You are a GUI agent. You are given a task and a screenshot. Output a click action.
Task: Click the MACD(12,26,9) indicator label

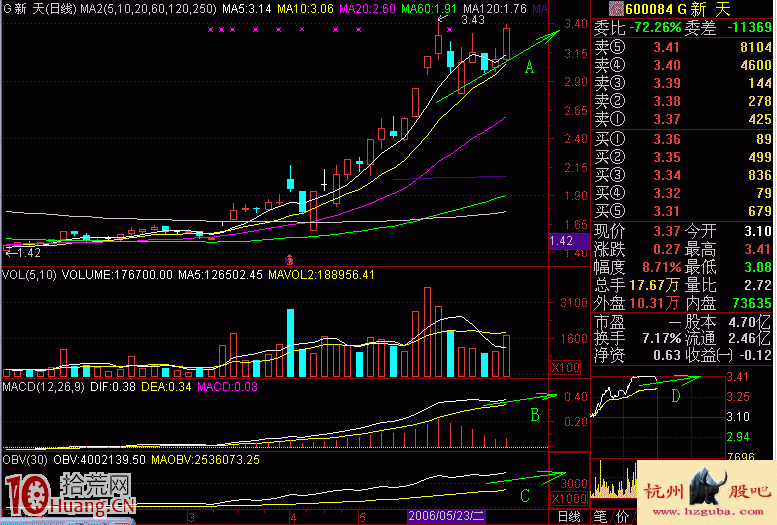coord(42,386)
